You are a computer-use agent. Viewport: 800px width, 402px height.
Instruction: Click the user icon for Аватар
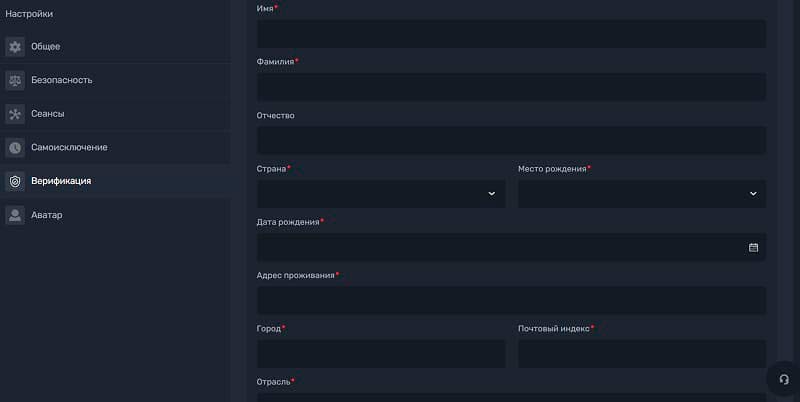15,215
